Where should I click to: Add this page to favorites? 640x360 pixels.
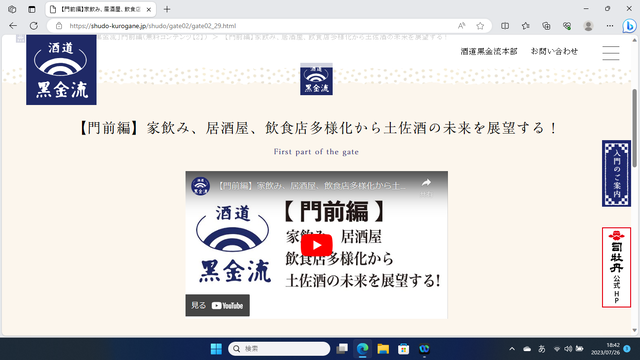pos(480,26)
